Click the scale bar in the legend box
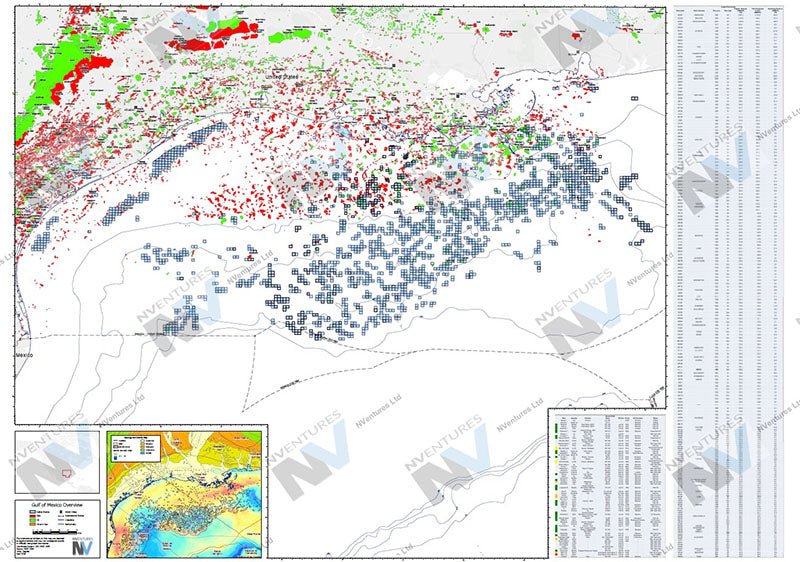The image size is (800, 562). pyautogui.click(x=55, y=532)
